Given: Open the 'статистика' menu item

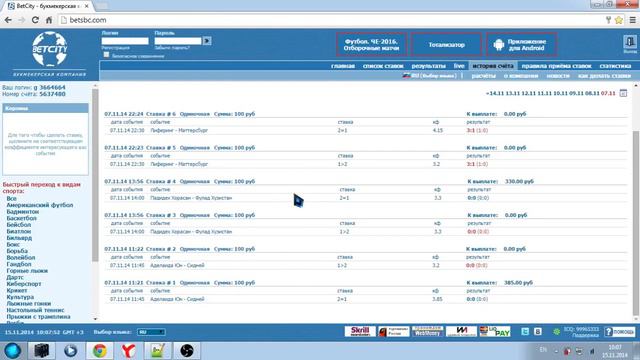Looking at the screenshot, I should pos(615,66).
